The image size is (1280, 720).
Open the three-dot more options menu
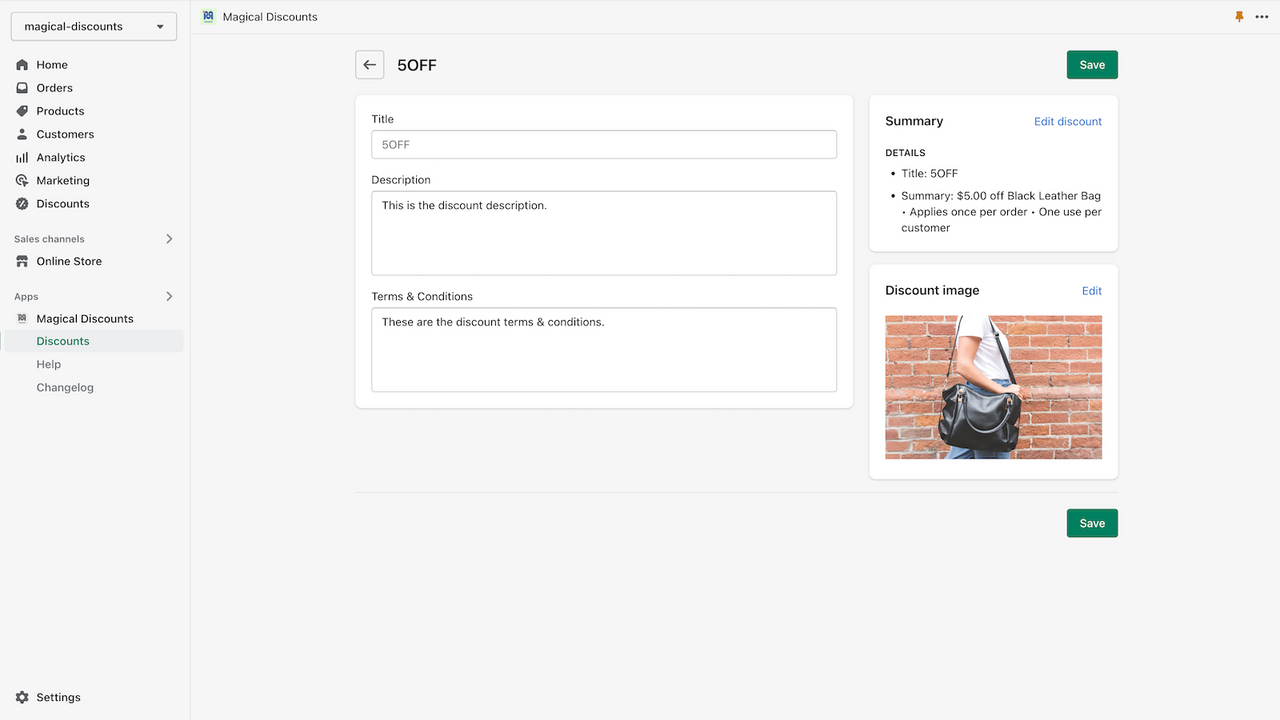pos(1262,17)
